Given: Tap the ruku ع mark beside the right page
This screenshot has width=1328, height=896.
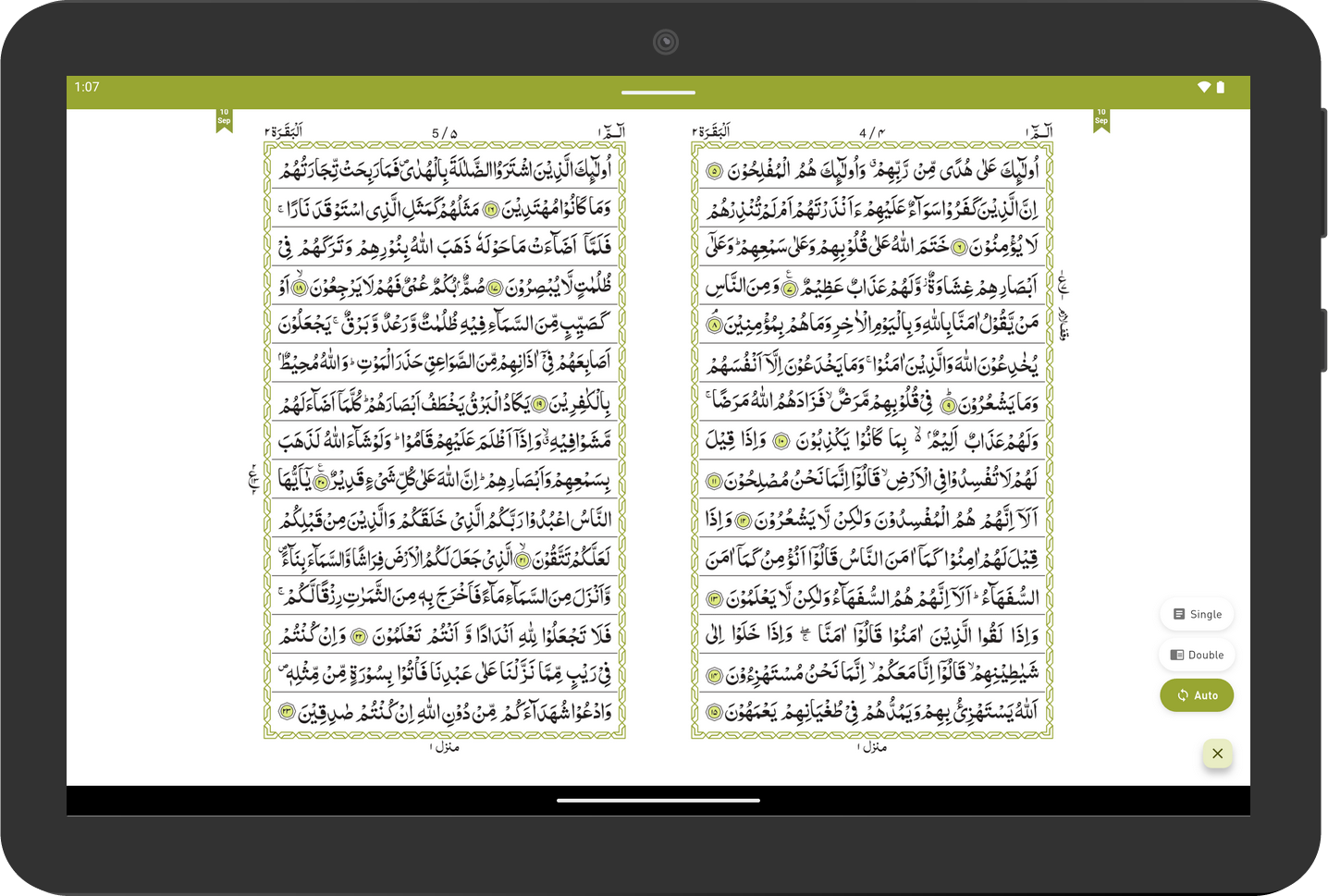Looking at the screenshot, I should point(1064,285).
